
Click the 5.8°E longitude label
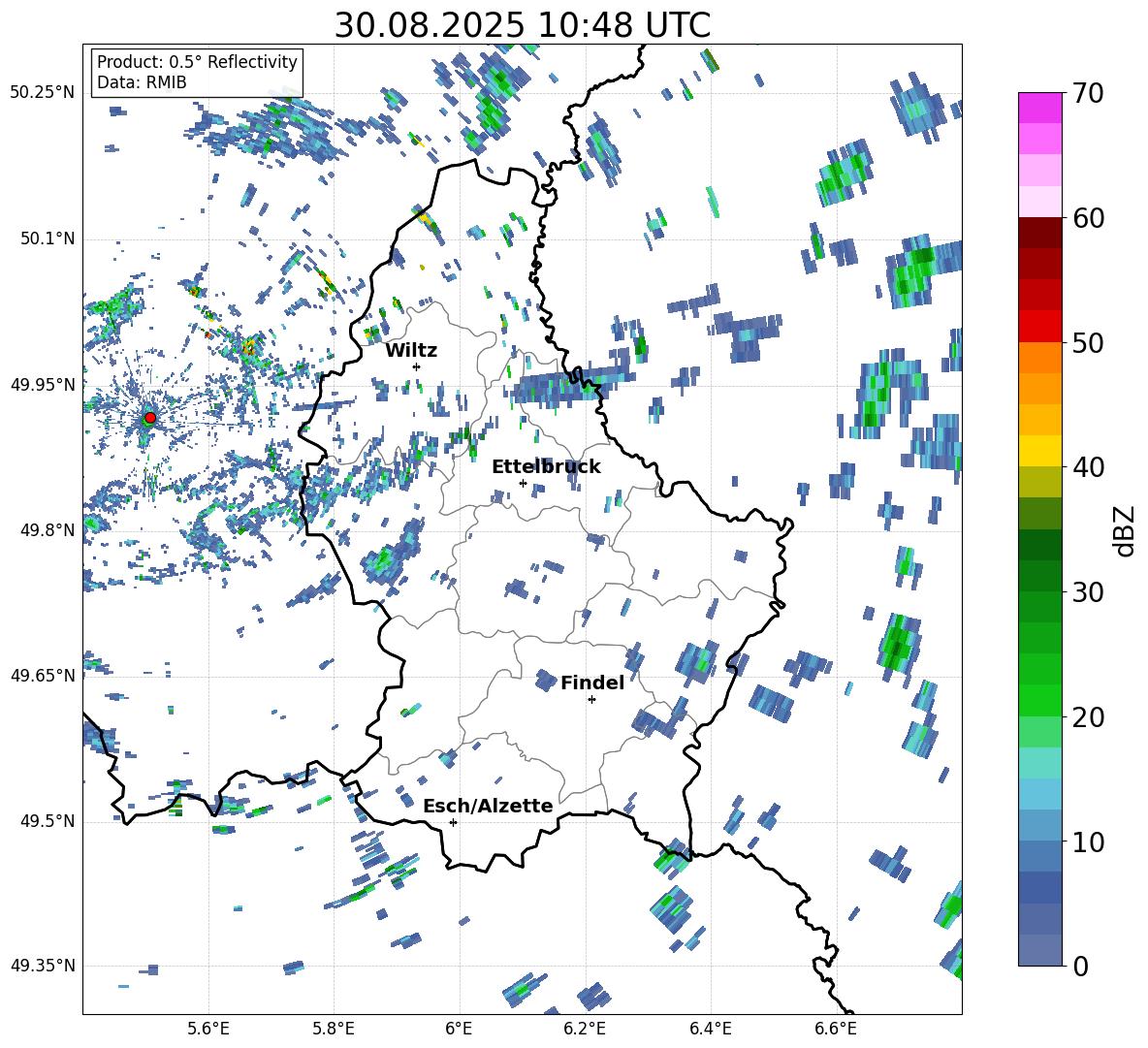[334, 1029]
